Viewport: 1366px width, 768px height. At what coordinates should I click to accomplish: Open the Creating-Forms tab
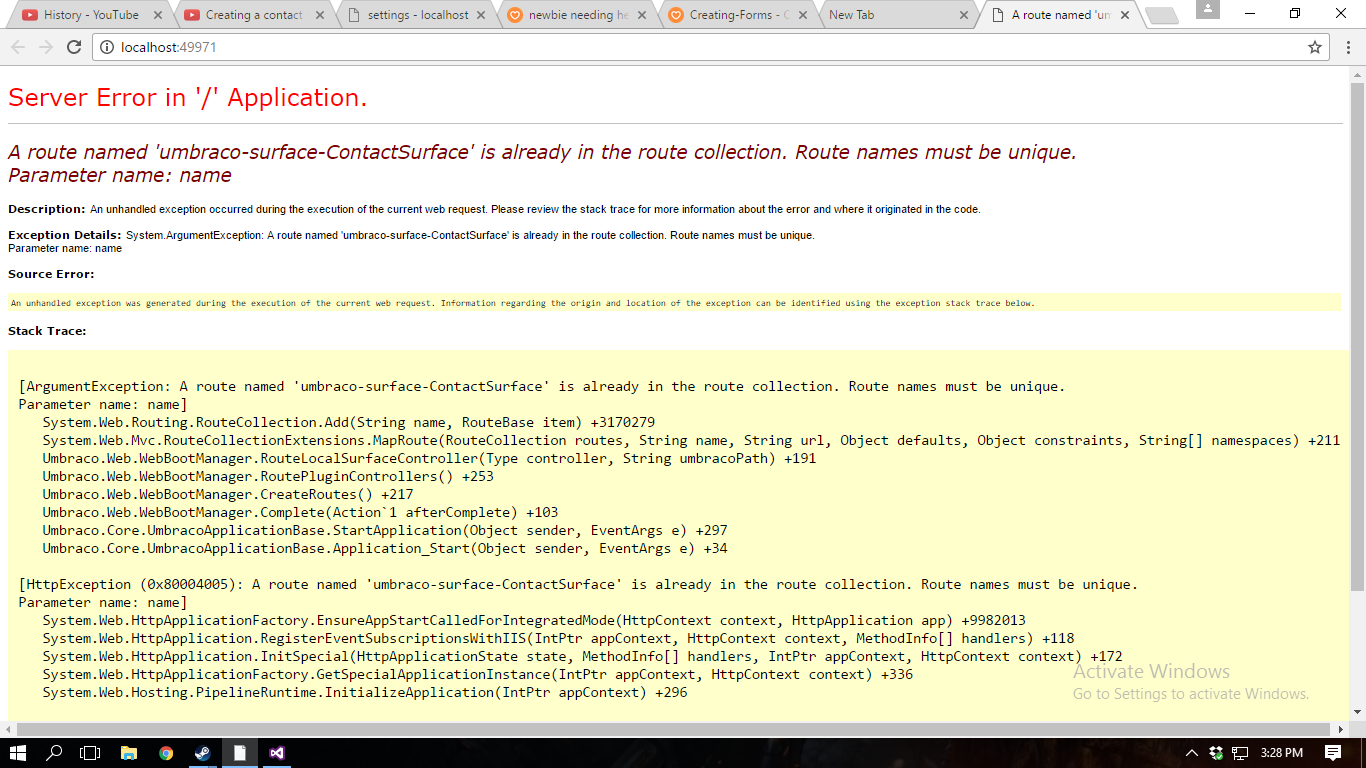point(738,15)
